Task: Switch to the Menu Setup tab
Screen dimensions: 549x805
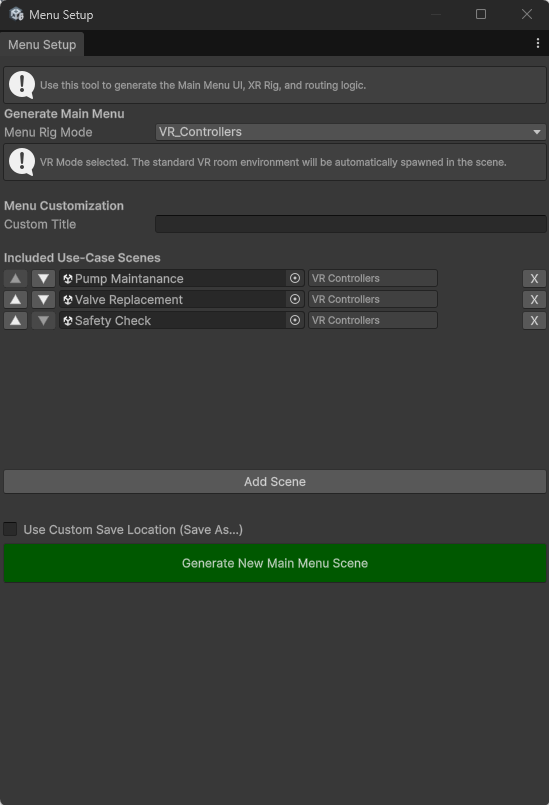Action: [x=42, y=45]
